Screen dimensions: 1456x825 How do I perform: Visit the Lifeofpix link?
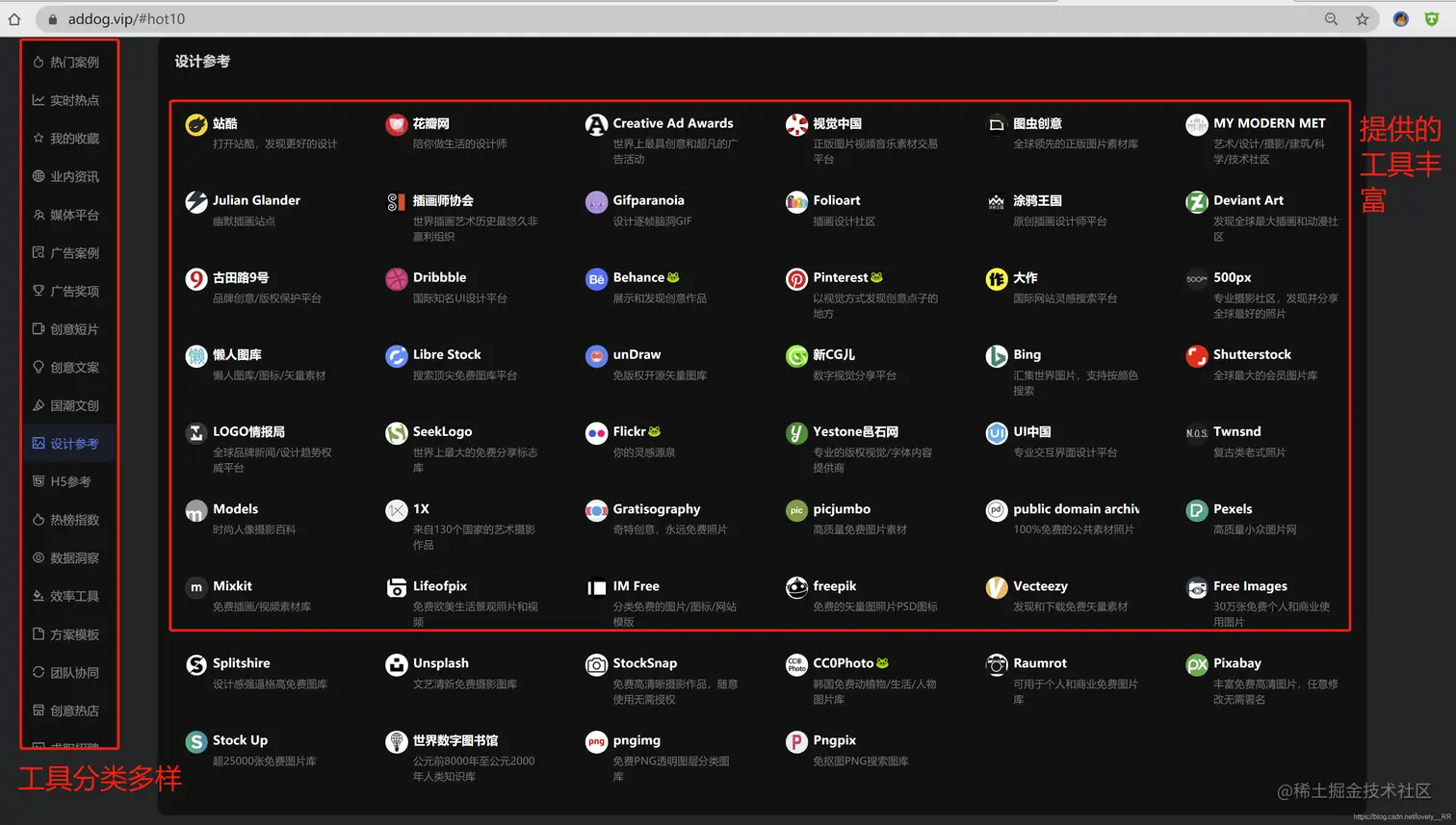coord(440,586)
